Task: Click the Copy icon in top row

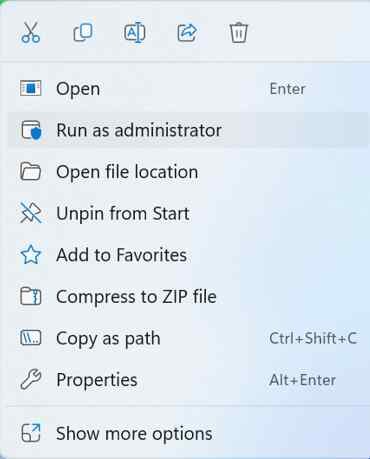Action: click(x=83, y=33)
